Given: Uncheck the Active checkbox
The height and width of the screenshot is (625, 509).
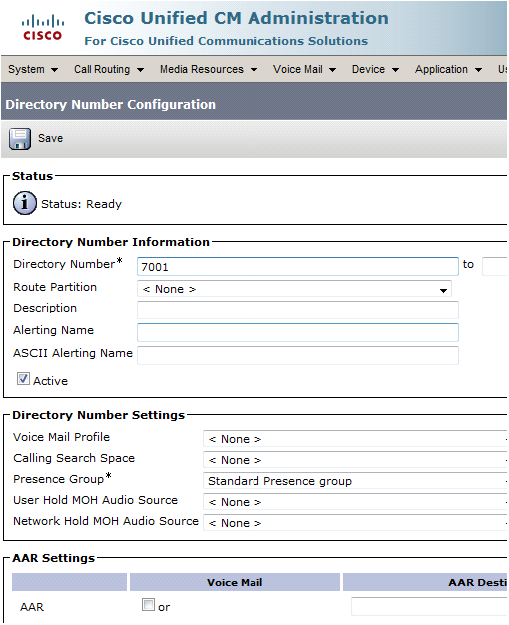Looking at the screenshot, I should (x=23, y=378).
